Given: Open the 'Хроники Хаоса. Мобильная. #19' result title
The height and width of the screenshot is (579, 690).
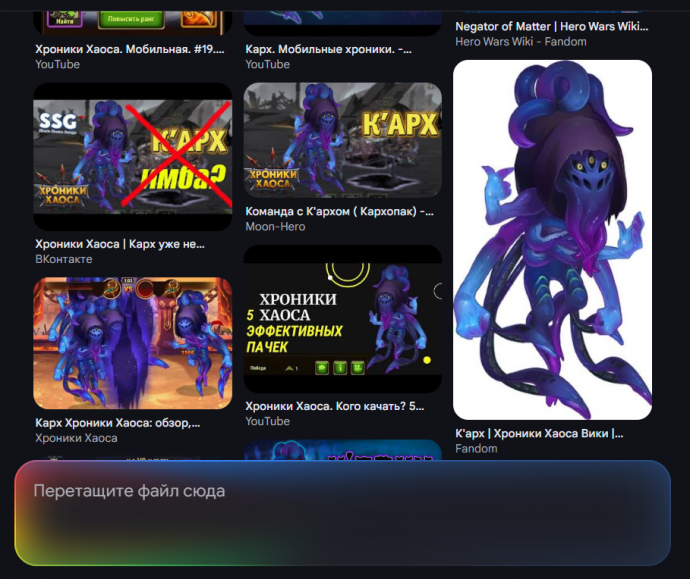Looking at the screenshot, I should [x=130, y=48].
